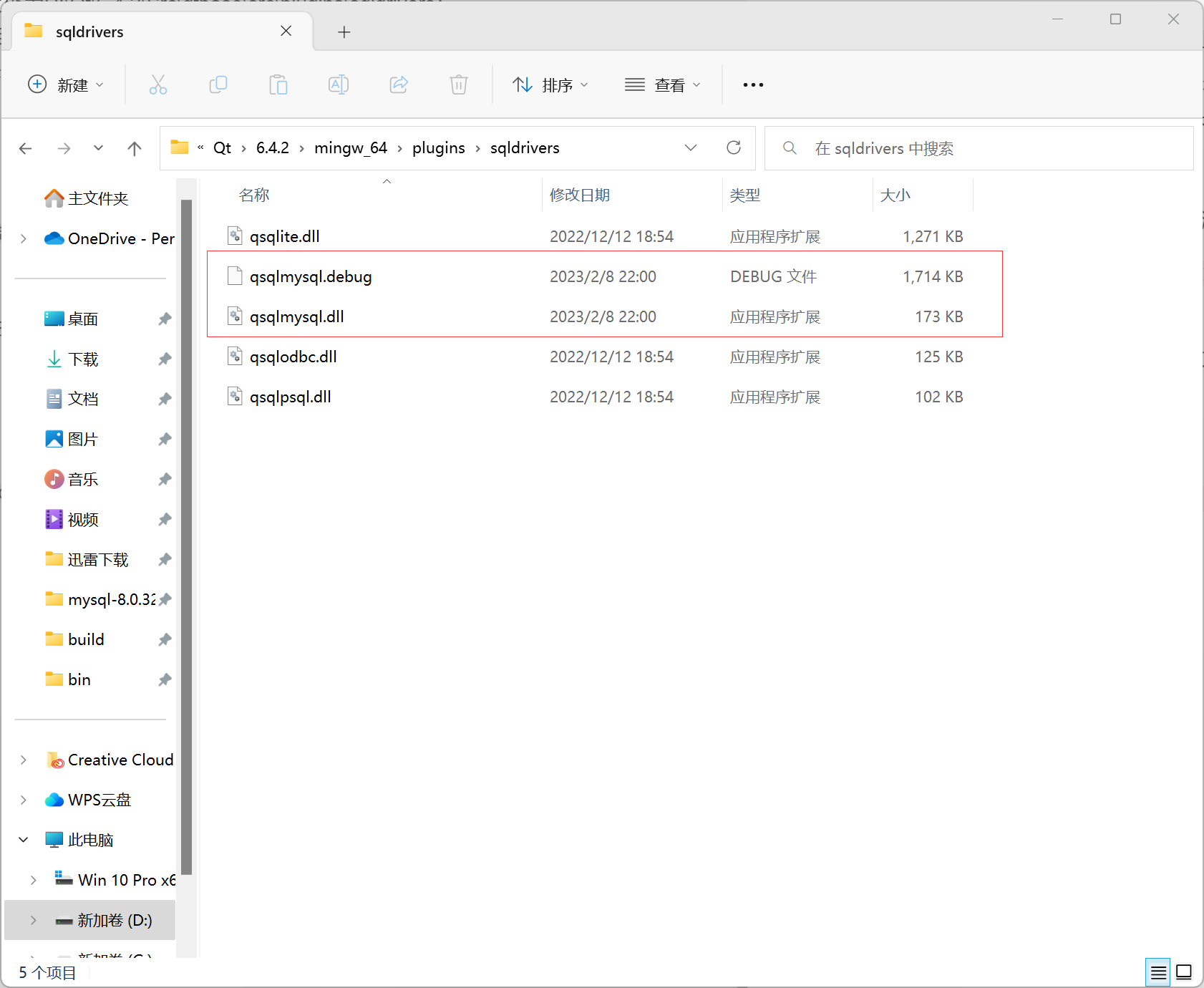Click 6.4.2 in the breadcrumb path
The height and width of the screenshot is (988, 1204).
tap(273, 148)
